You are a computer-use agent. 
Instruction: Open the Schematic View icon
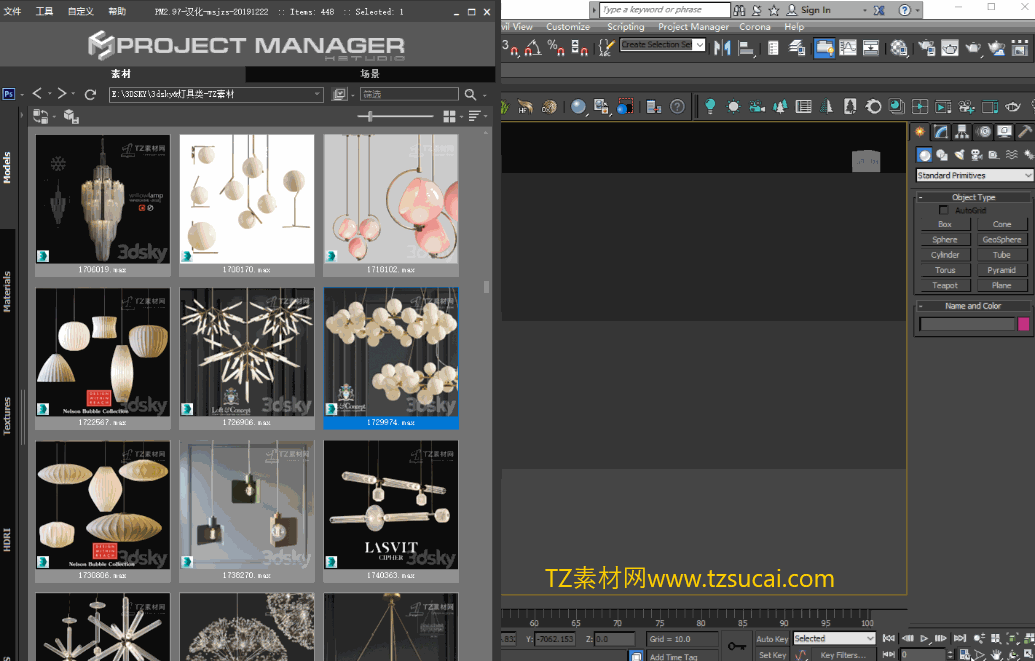coord(871,48)
